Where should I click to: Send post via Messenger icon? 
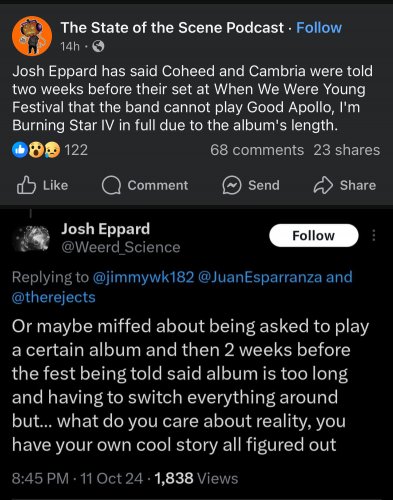(251, 185)
